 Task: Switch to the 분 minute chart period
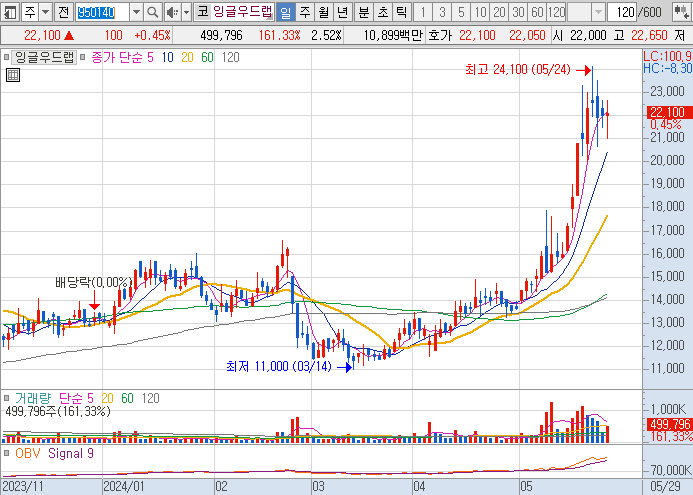[x=363, y=12]
